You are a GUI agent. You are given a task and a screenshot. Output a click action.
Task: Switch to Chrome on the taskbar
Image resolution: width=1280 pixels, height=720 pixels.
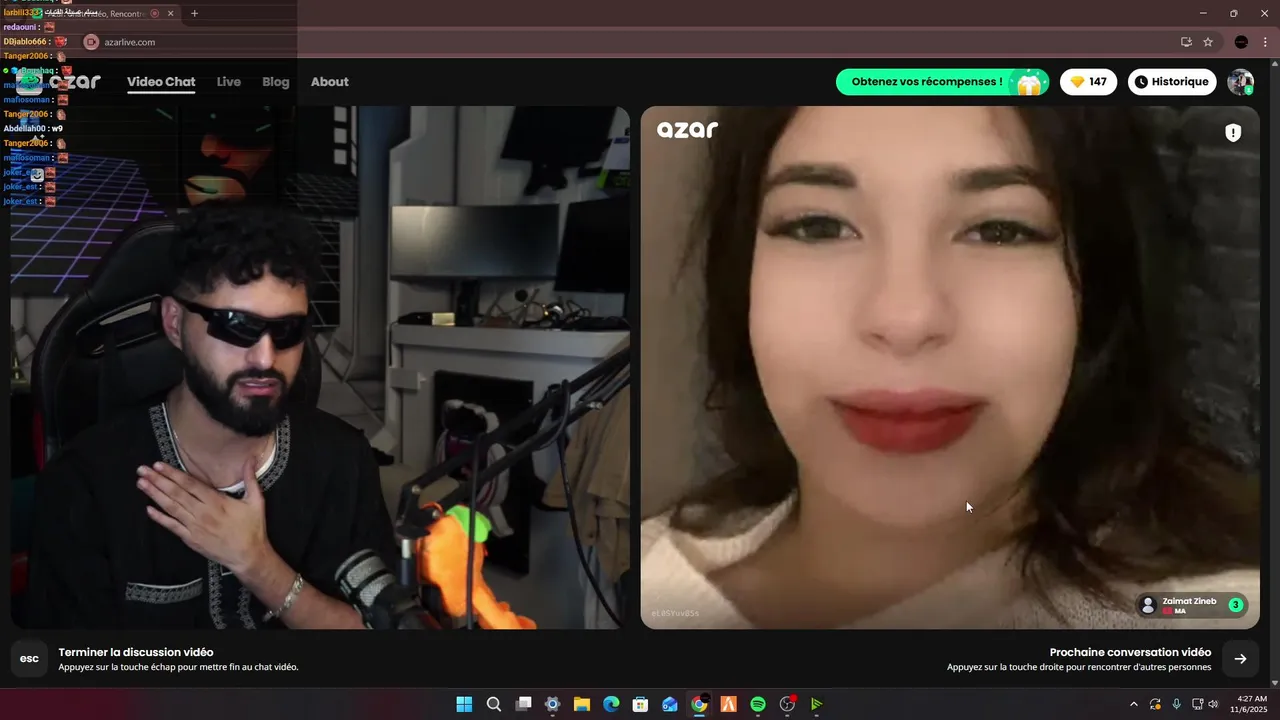(699, 704)
